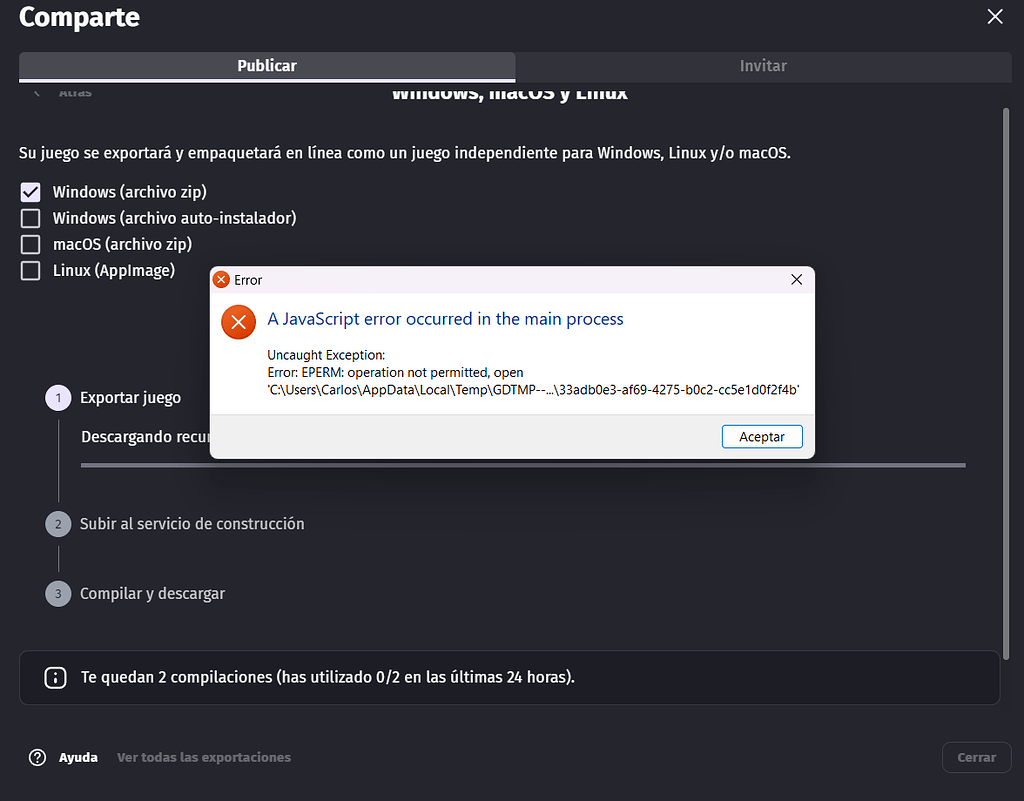The width and height of the screenshot is (1024, 801).
Task: Select step 1 circle for Exportar juego
Action: [x=58, y=397]
